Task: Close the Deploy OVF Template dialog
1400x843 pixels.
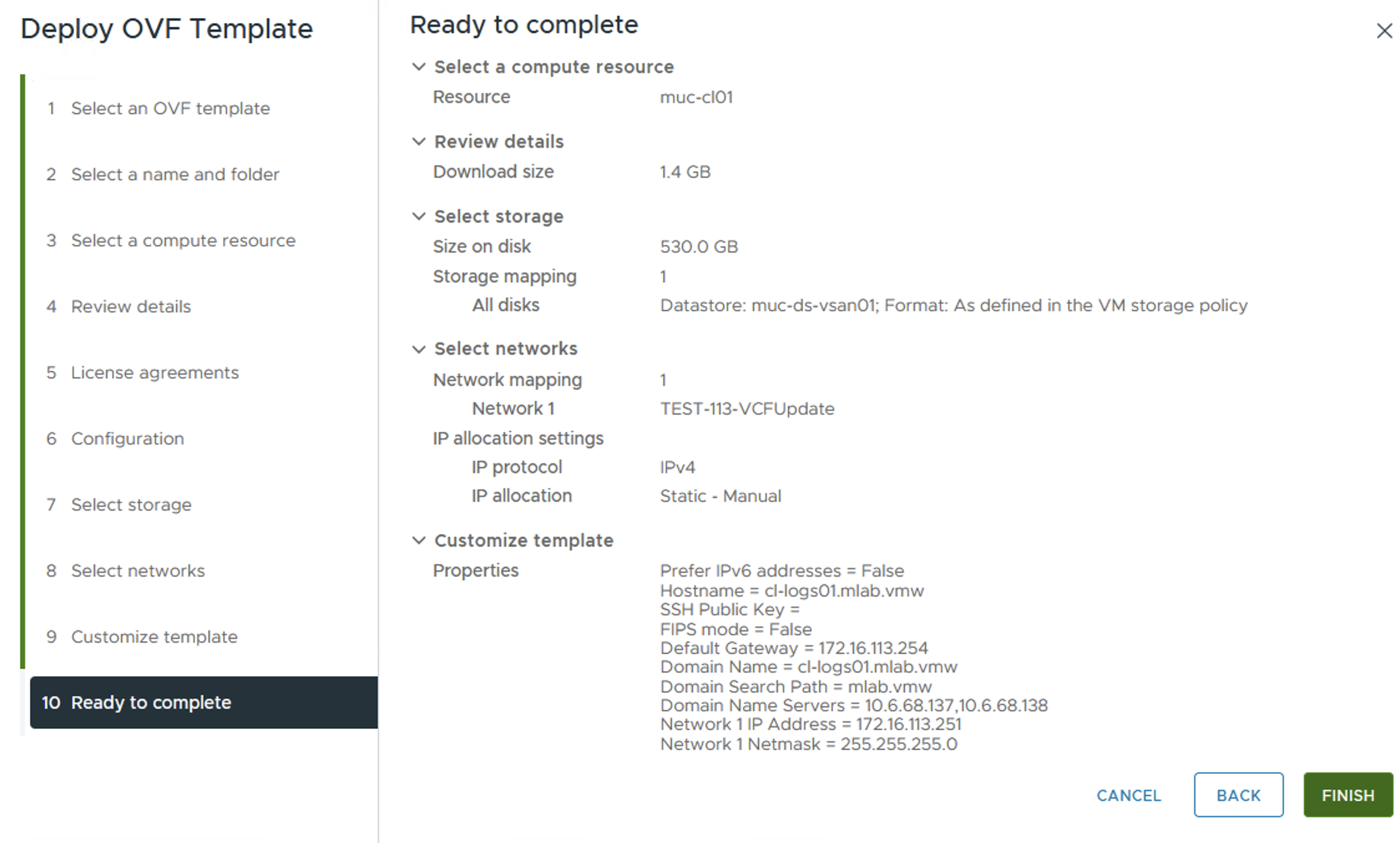Action: [1384, 31]
